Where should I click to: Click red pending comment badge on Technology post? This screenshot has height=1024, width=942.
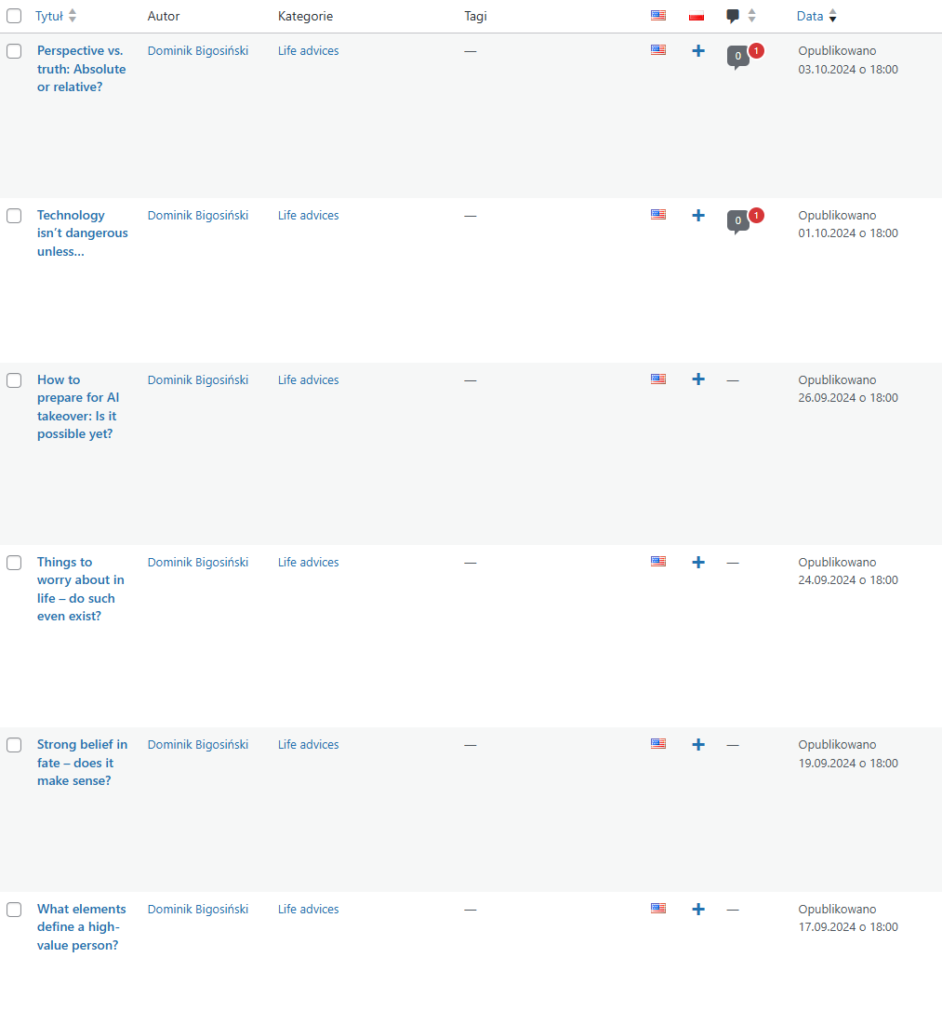(x=756, y=215)
